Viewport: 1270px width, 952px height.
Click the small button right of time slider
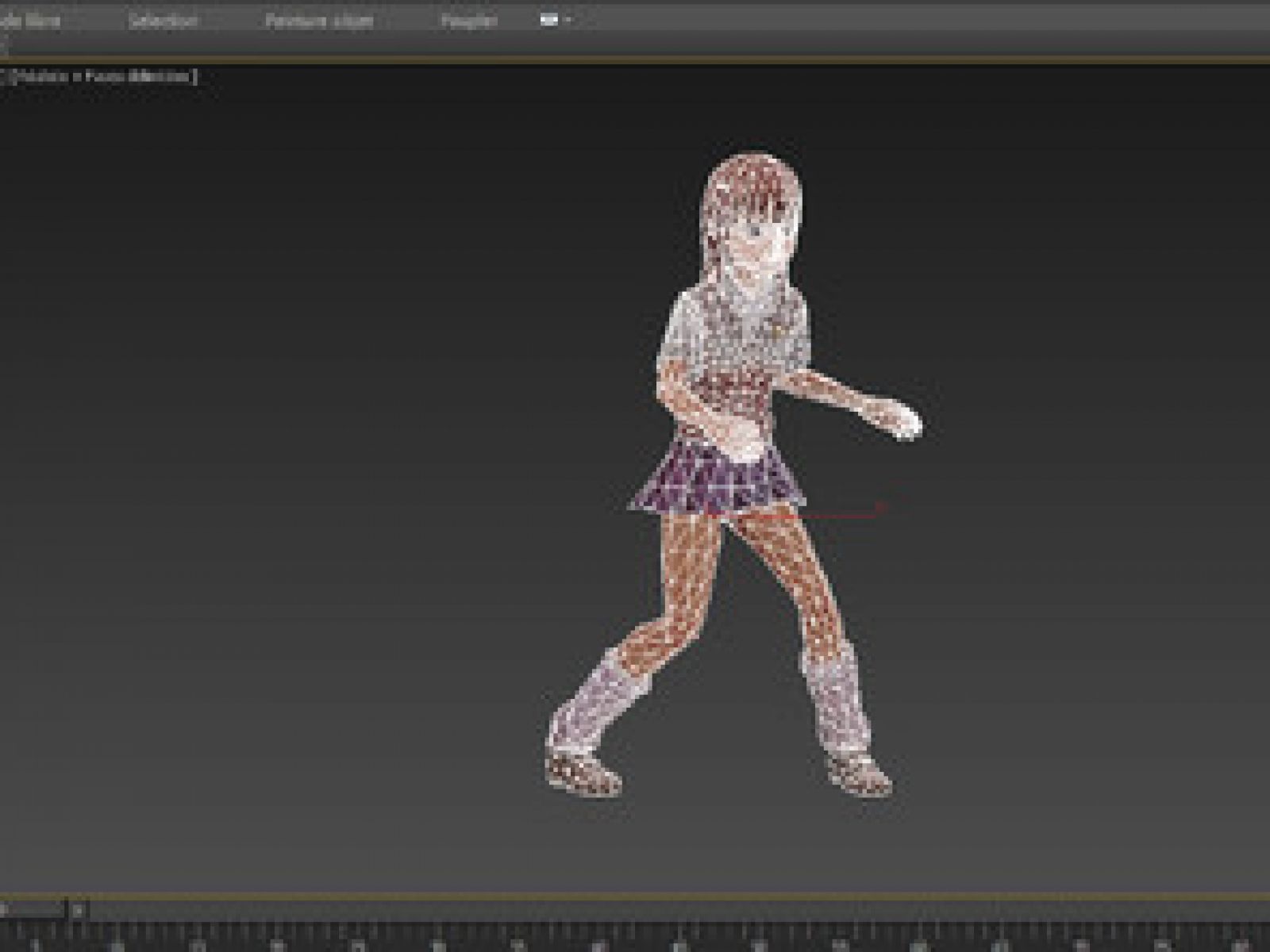[79, 910]
